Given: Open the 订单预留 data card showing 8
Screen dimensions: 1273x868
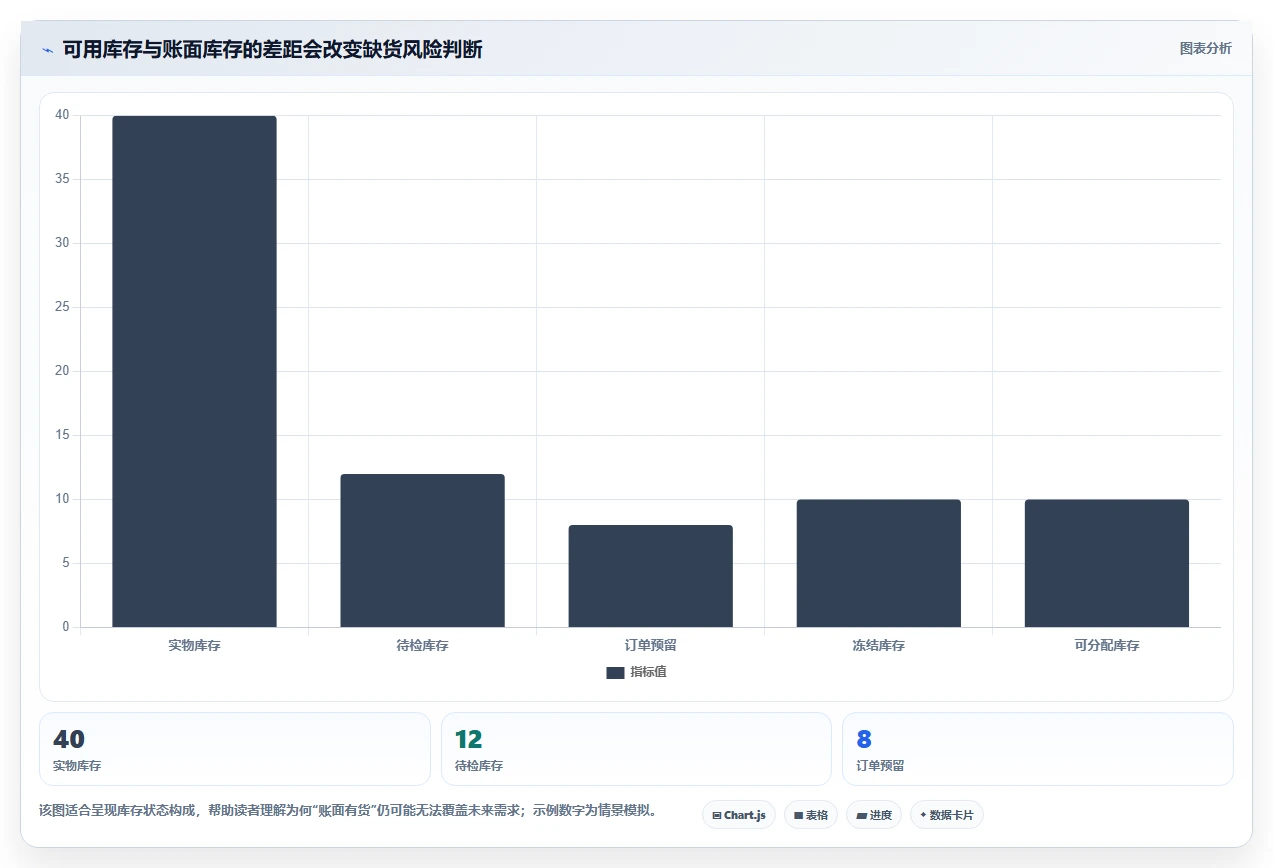Looking at the screenshot, I should (1037, 749).
